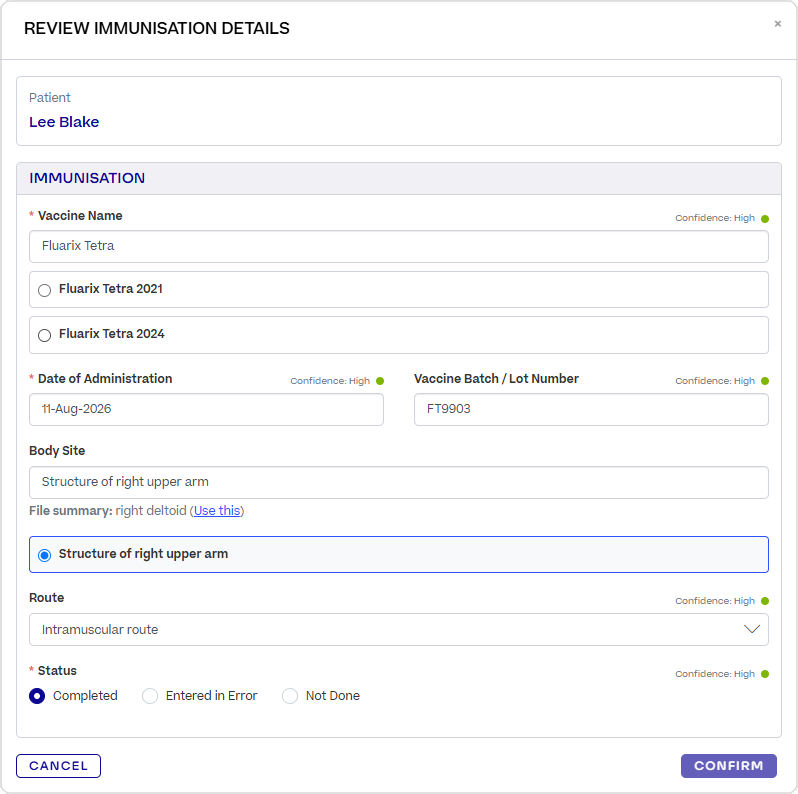Set status to Not Done

pos(290,696)
